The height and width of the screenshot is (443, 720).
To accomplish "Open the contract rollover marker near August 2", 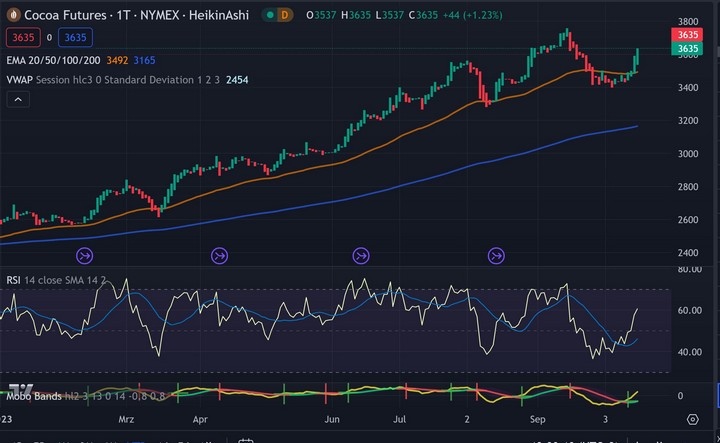I will point(496,256).
